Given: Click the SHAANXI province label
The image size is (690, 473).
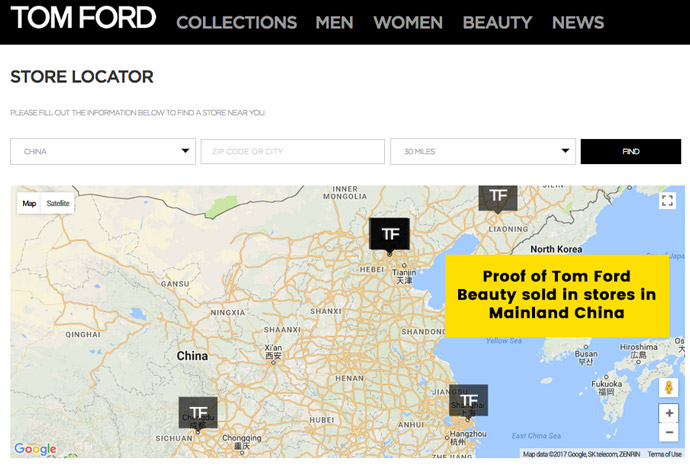Looking at the screenshot, I should 282,330.
